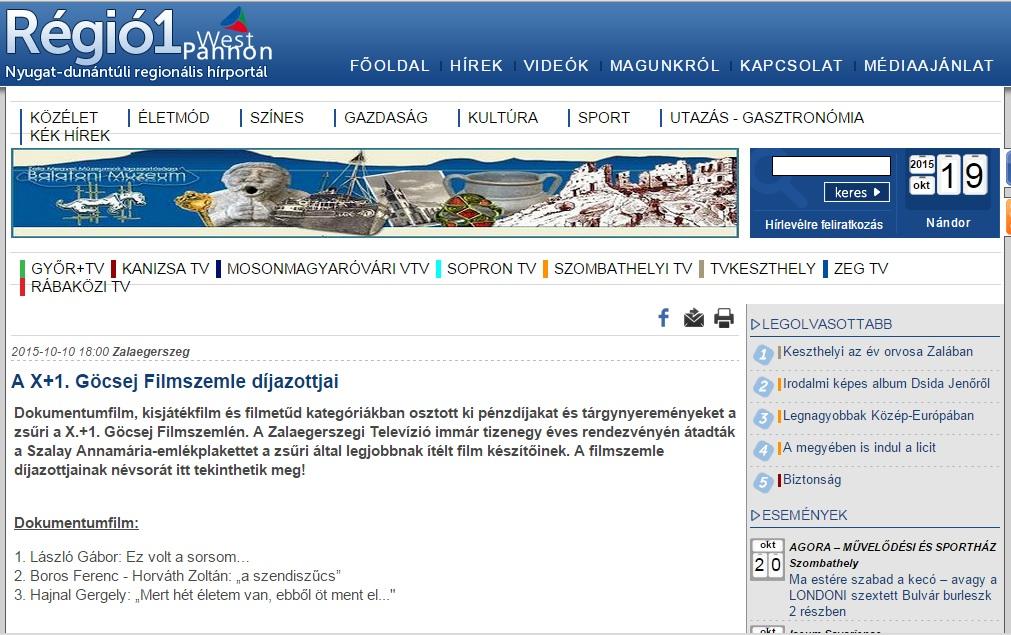Open 'Keszthelyi az év orvosa Zalában' article
Screen dimensions: 1011x635
pos(878,352)
